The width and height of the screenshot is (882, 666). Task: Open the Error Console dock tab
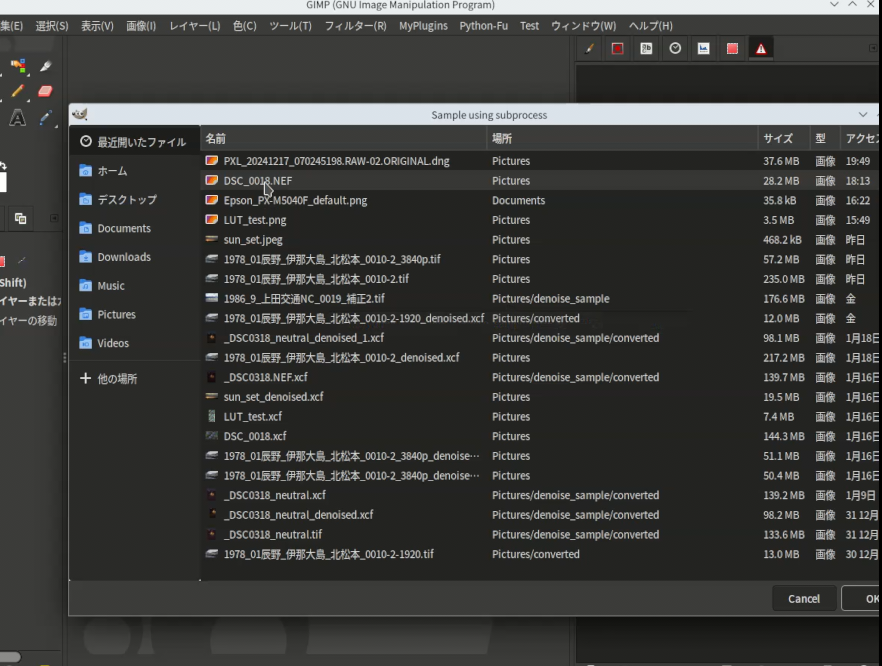click(x=760, y=49)
